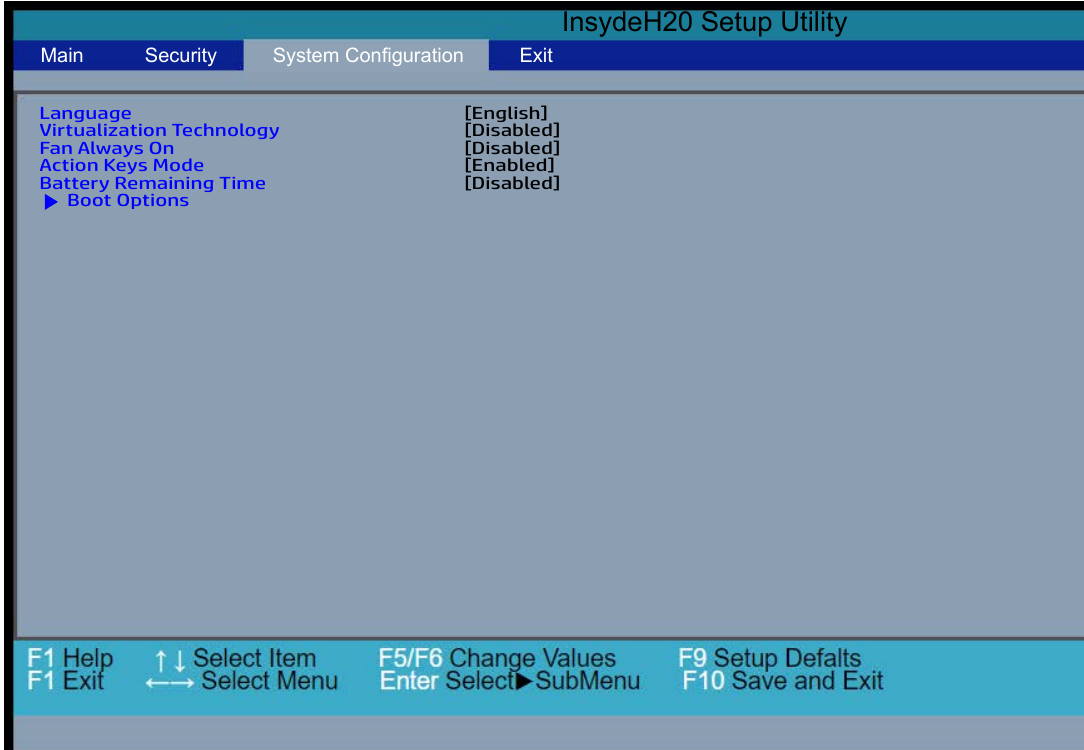
Task: Toggle Action Keys Mode [Enabled] value
Action: [510, 165]
